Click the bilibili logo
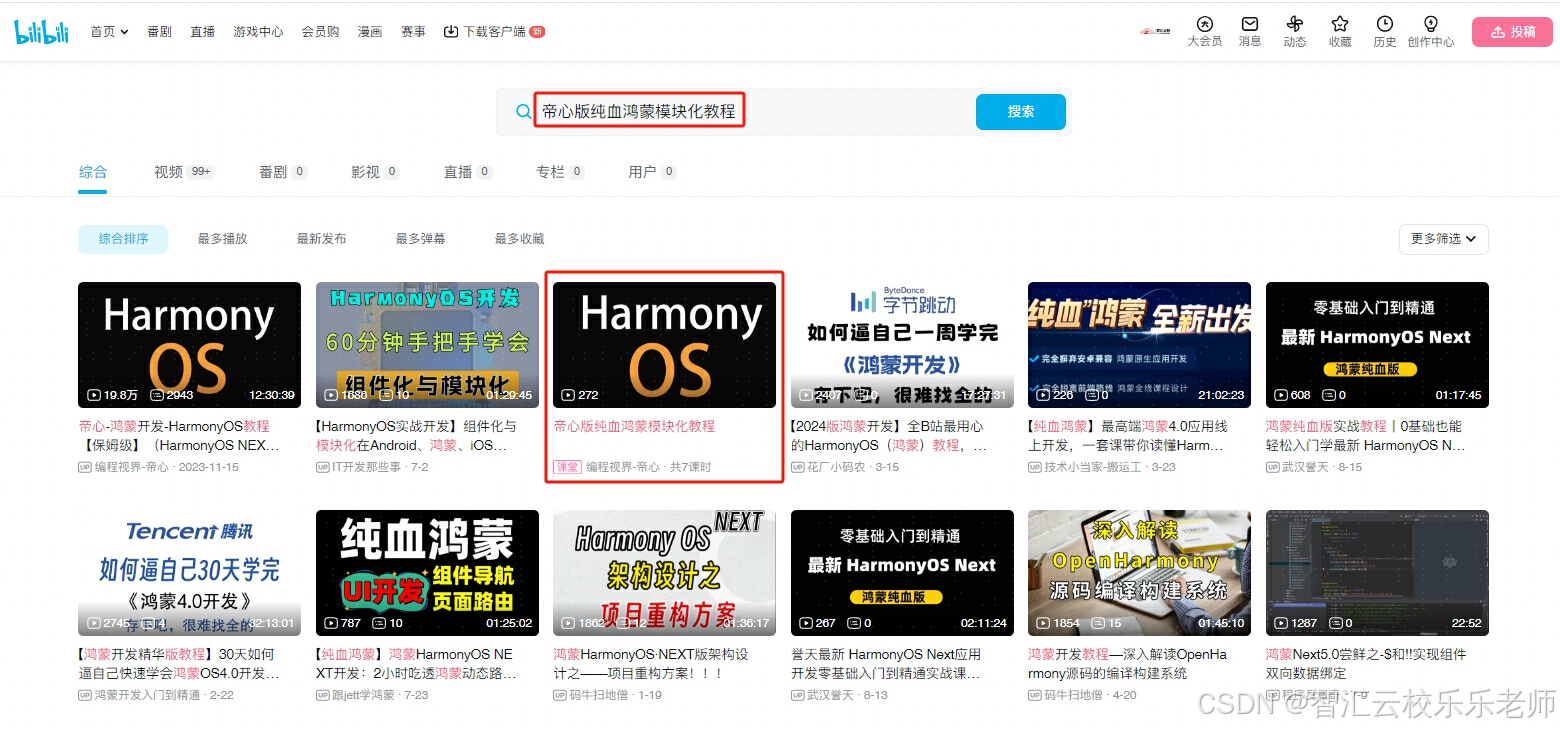The height and width of the screenshot is (731, 1560). pos(41,32)
